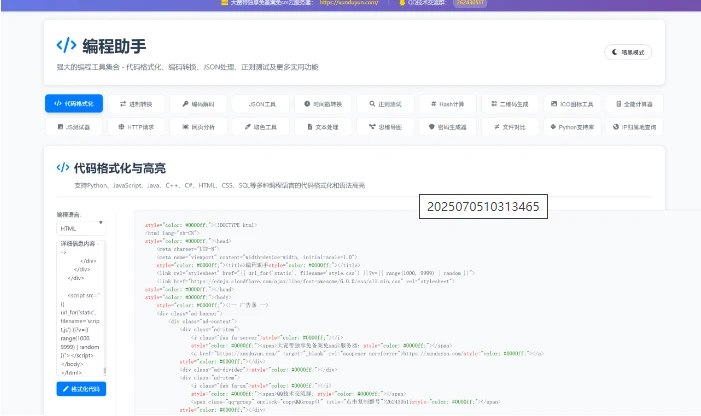Open the 代码格式化 tab
The width and height of the screenshot is (701, 416).
(74, 103)
